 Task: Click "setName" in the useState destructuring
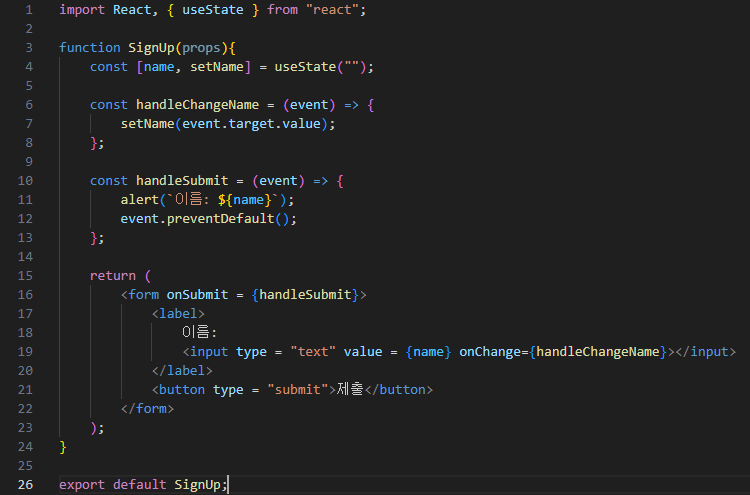(217, 67)
